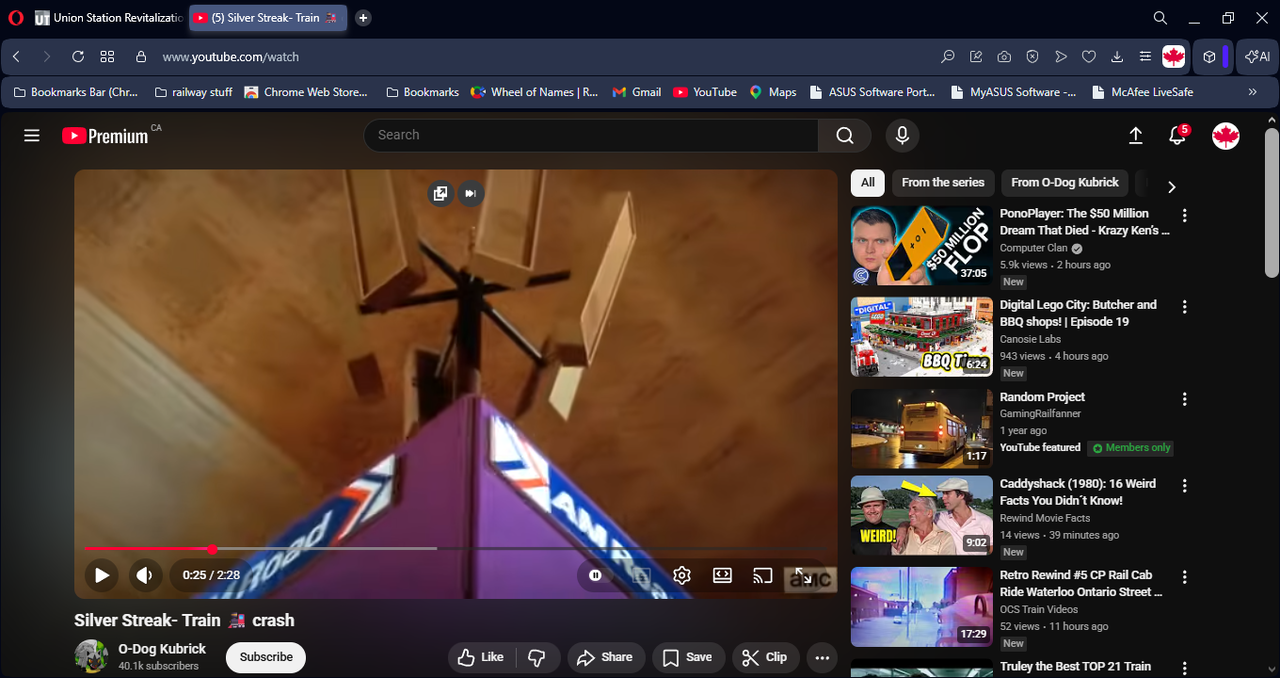Viewport: 1280px width, 678px height.
Task: Save video to a playlist
Action: pos(688,657)
